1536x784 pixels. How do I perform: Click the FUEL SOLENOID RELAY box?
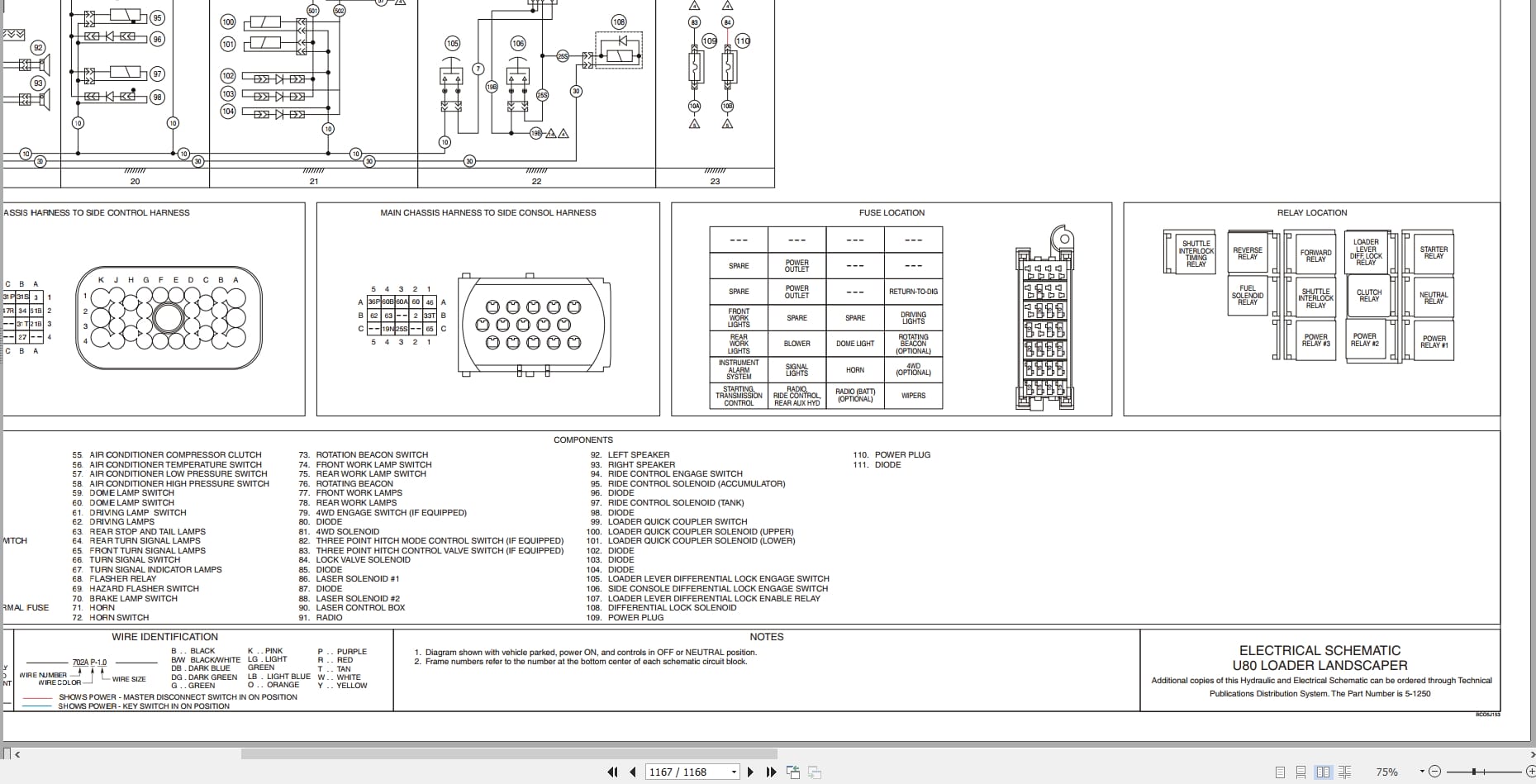[x=1248, y=296]
